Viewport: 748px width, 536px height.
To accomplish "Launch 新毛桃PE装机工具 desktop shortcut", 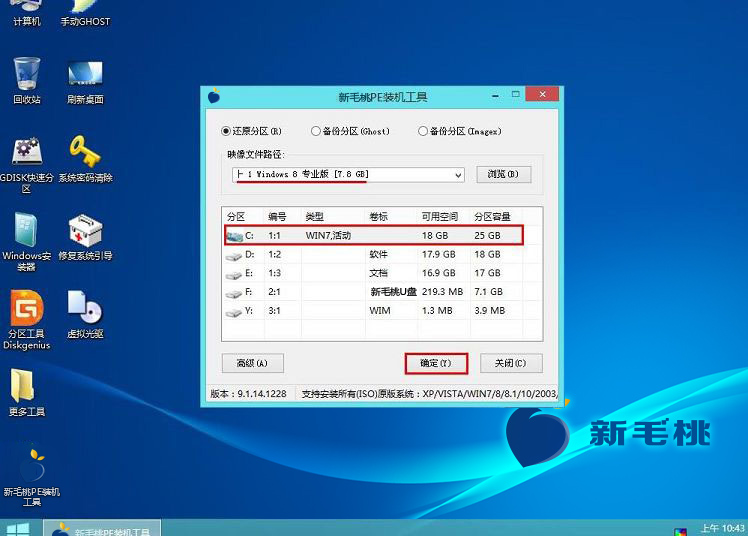I will tap(31, 477).
